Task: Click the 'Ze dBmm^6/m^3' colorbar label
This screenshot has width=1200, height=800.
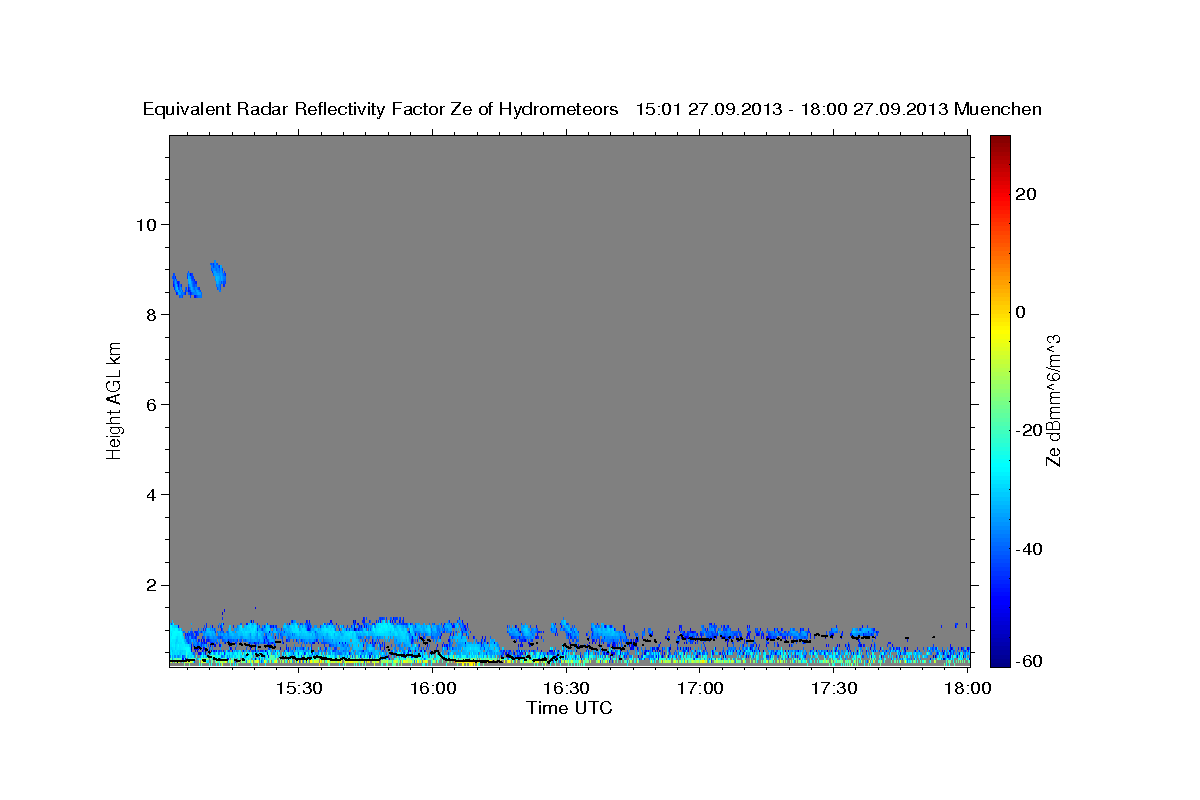Action: [1053, 400]
